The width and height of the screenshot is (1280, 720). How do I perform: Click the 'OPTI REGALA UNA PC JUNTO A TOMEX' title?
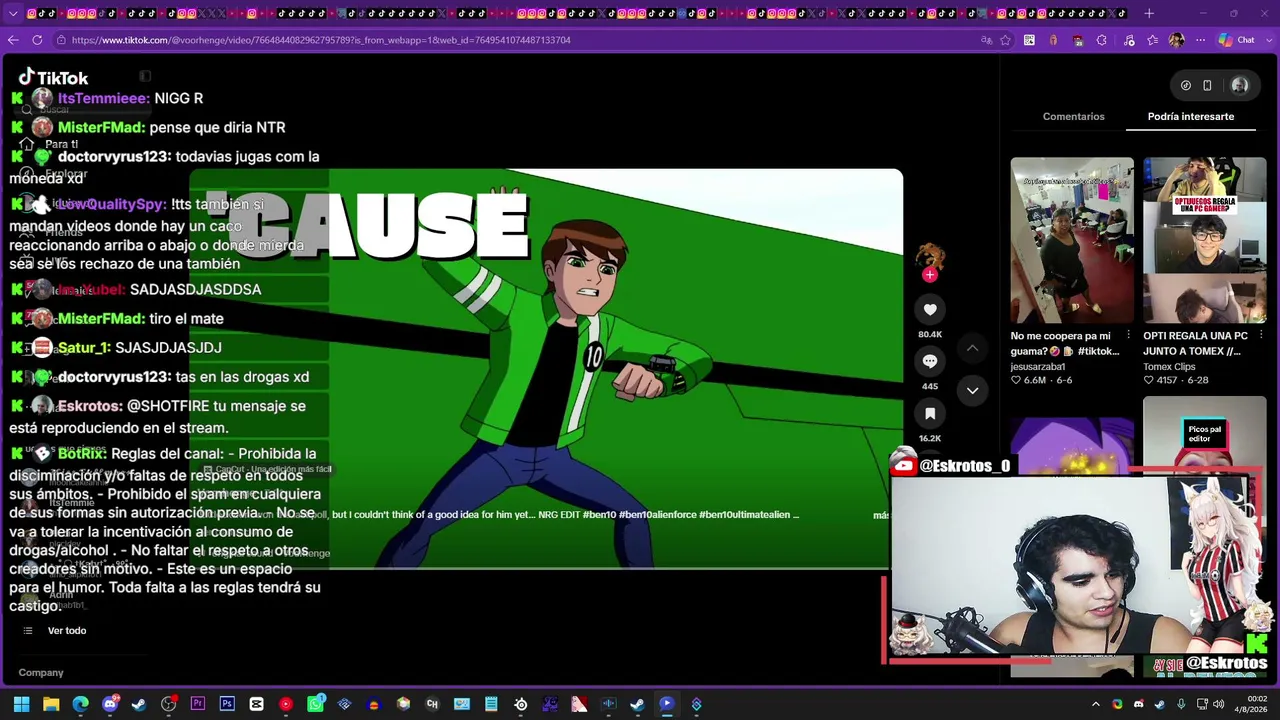[x=1196, y=344]
